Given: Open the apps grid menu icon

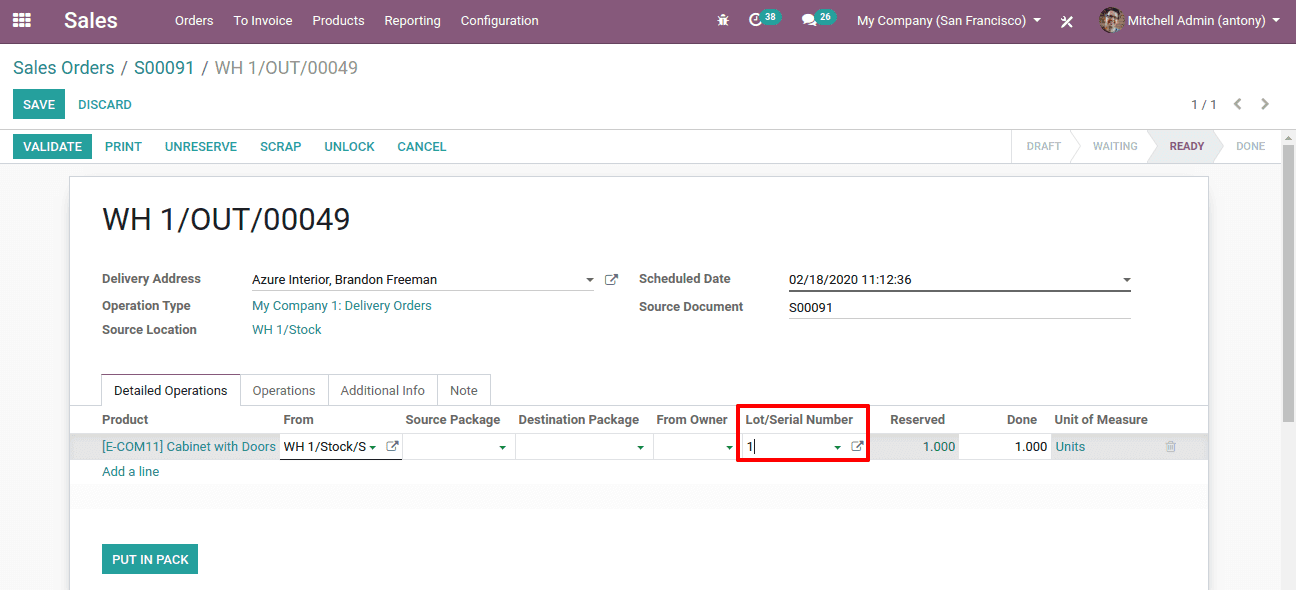Looking at the screenshot, I should click(21, 20).
